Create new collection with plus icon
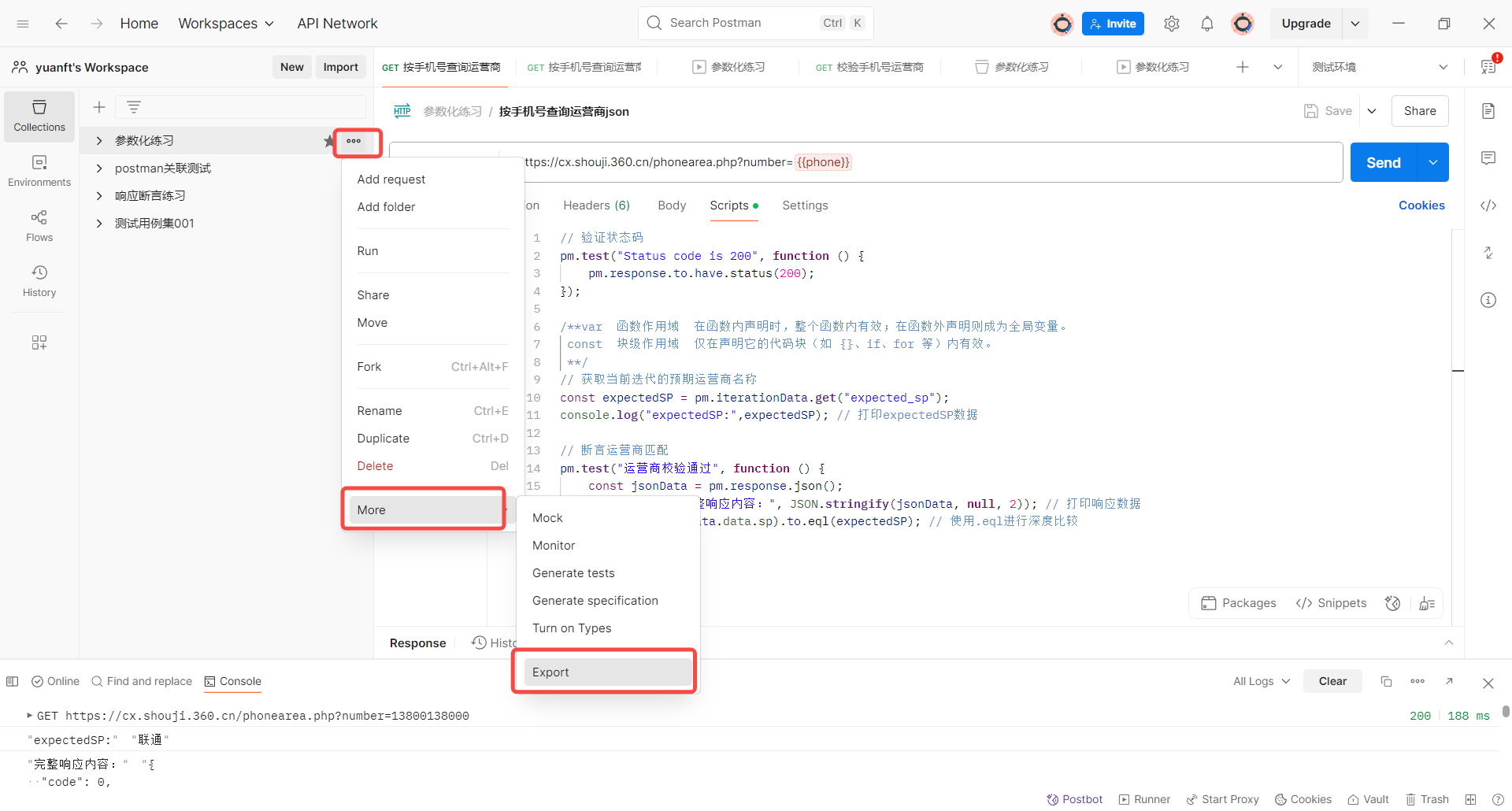This screenshot has width=1512, height=811. click(99, 107)
